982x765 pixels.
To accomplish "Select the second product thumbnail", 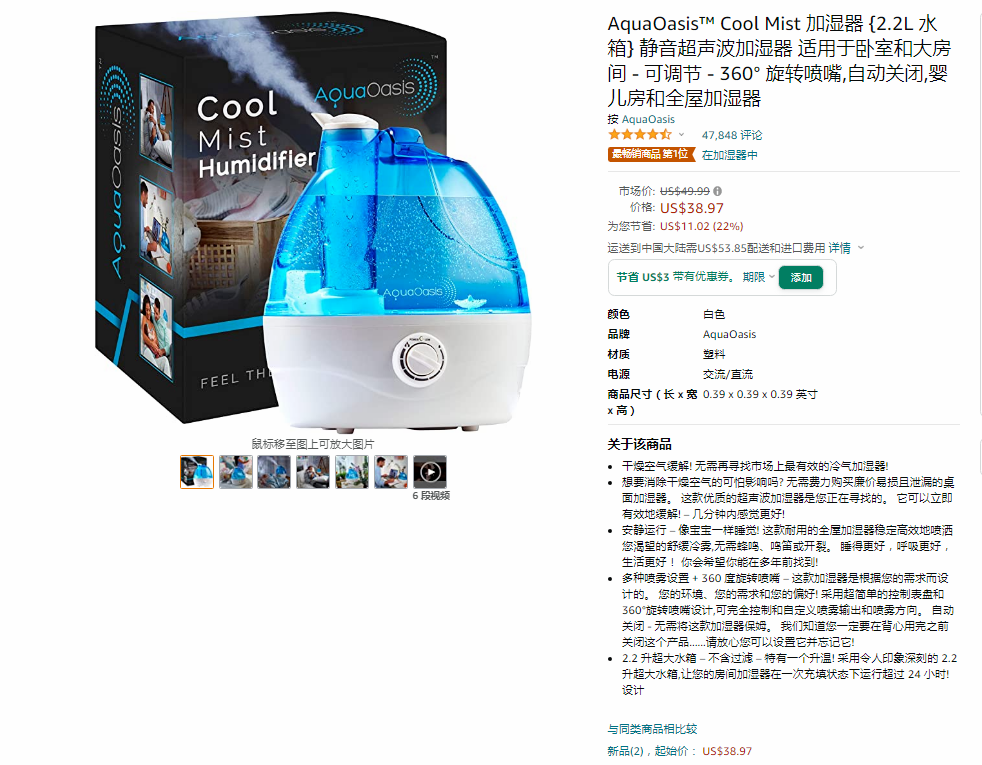I will click(x=235, y=471).
